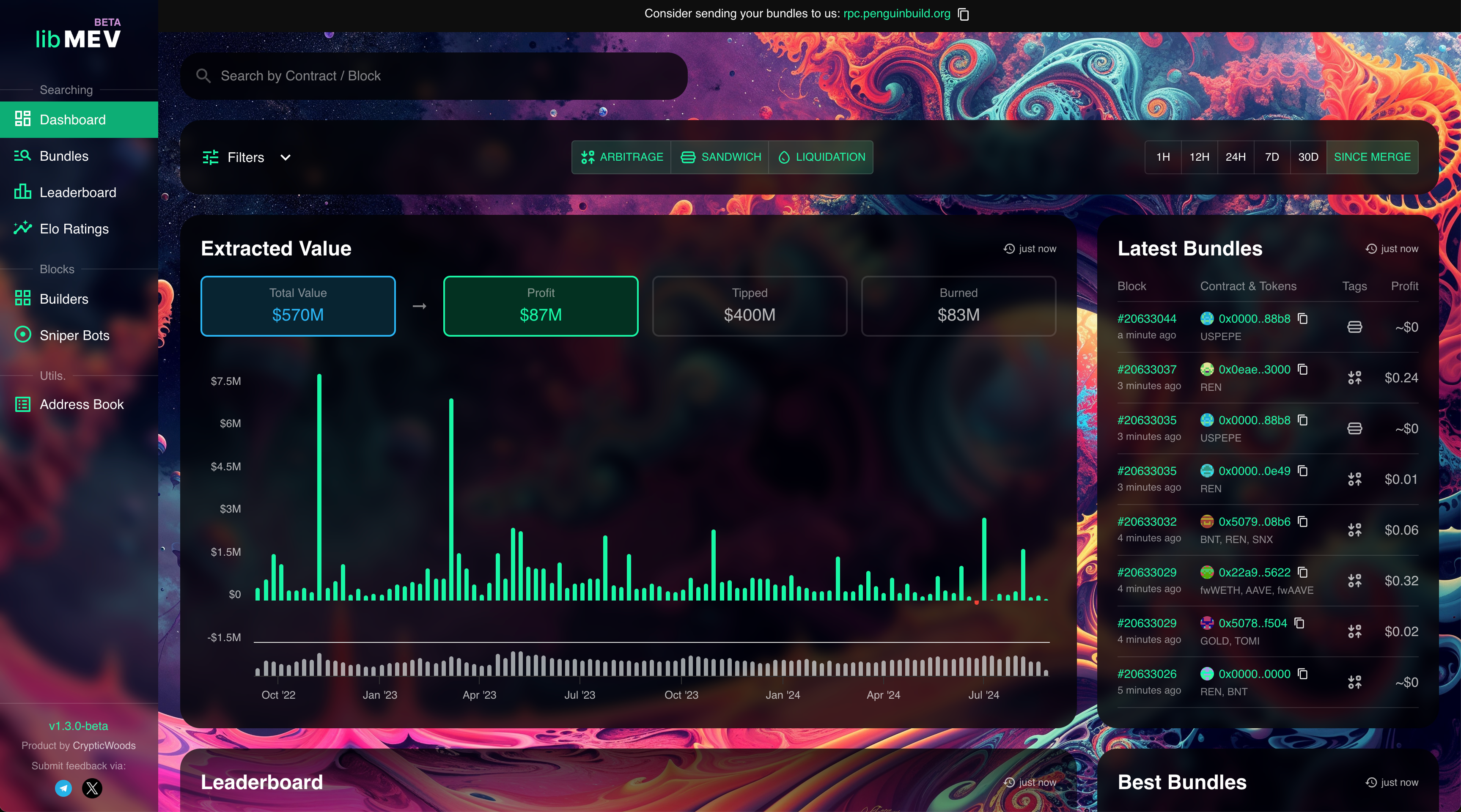Viewport: 1461px width, 812px height.
Task: Toggle the SANDWICH filter
Action: click(x=720, y=157)
